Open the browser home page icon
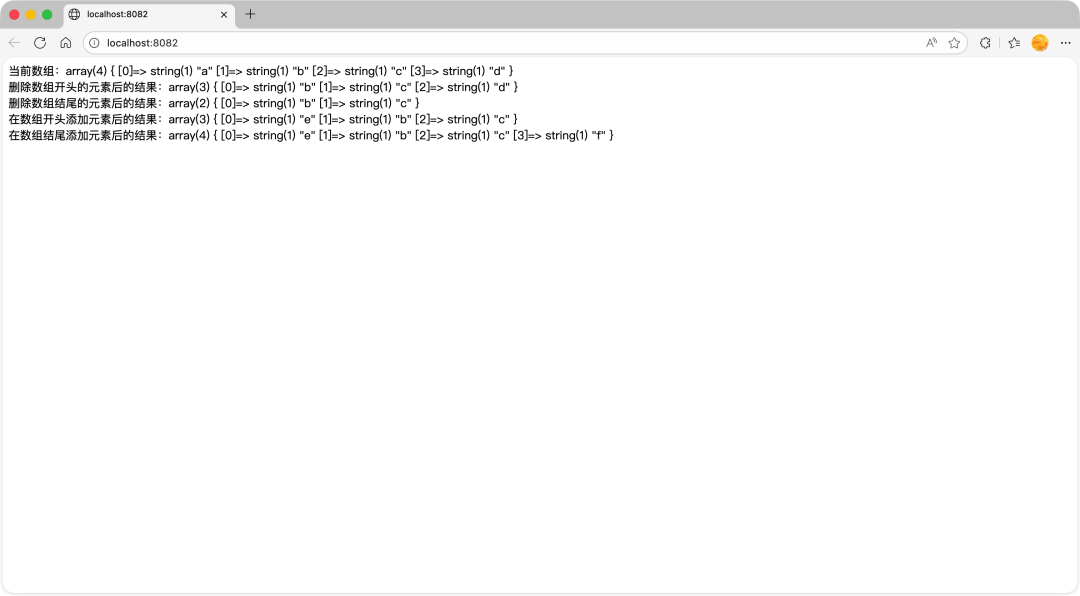Screen dimensions: 1080x596 tap(65, 43)
